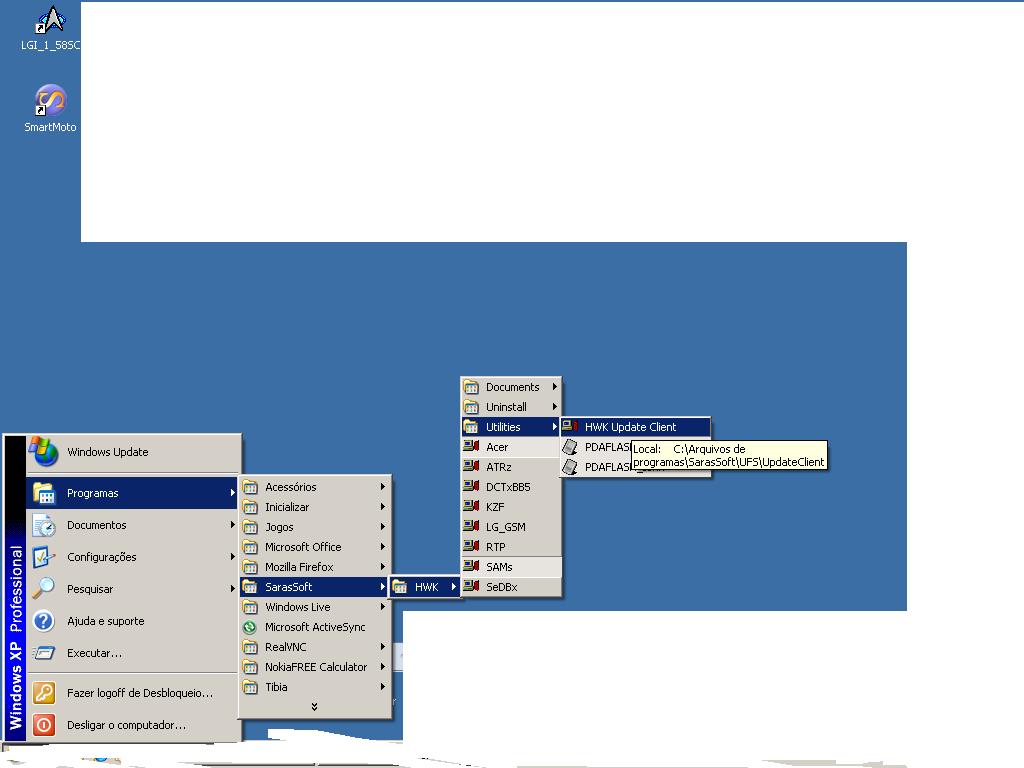Click the Jogos folder icon
The width and height of the screenshot is (1024, 768).
tap(250, 527)
